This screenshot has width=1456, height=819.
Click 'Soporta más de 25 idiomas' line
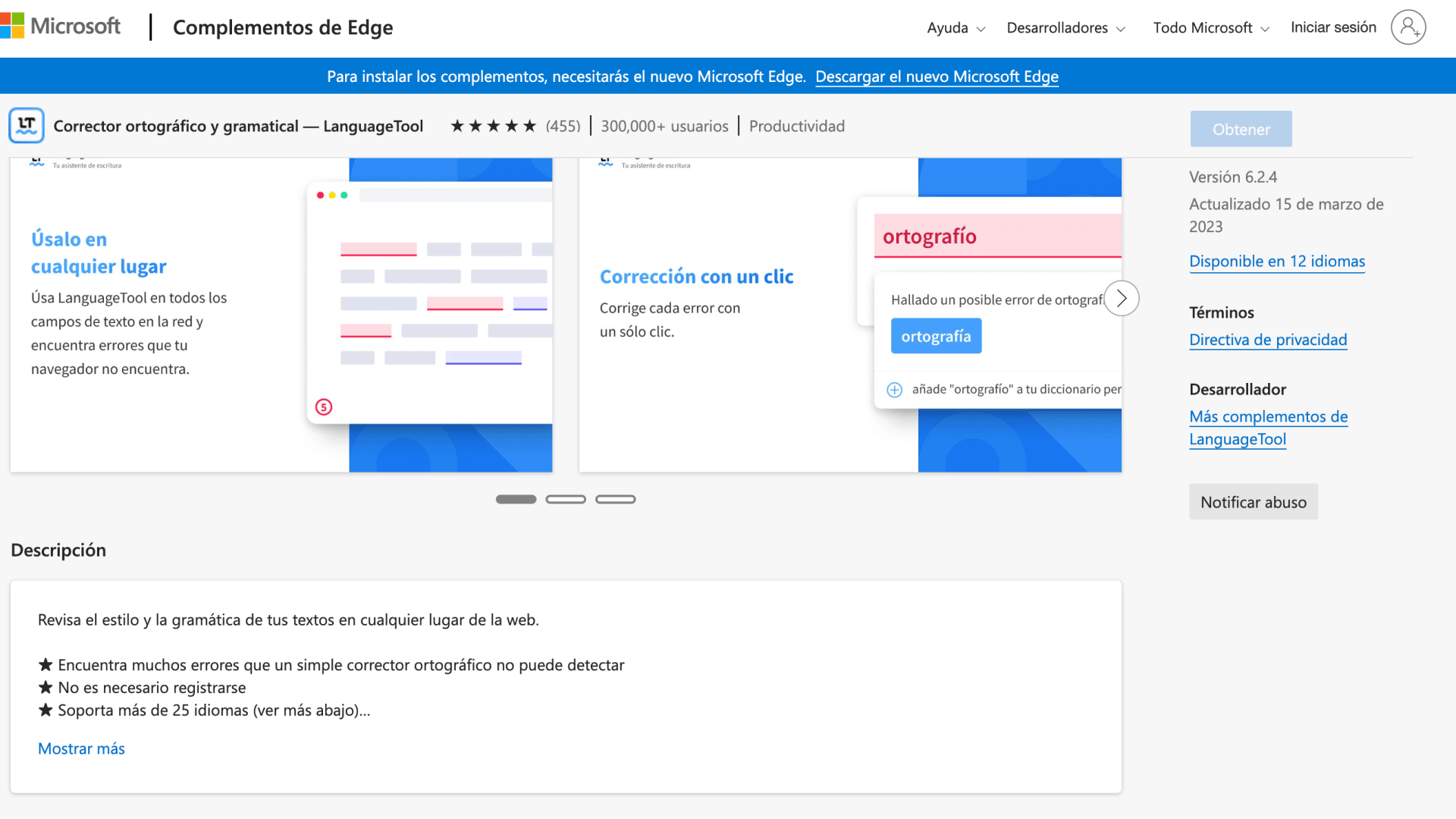(x=214, y=711)
